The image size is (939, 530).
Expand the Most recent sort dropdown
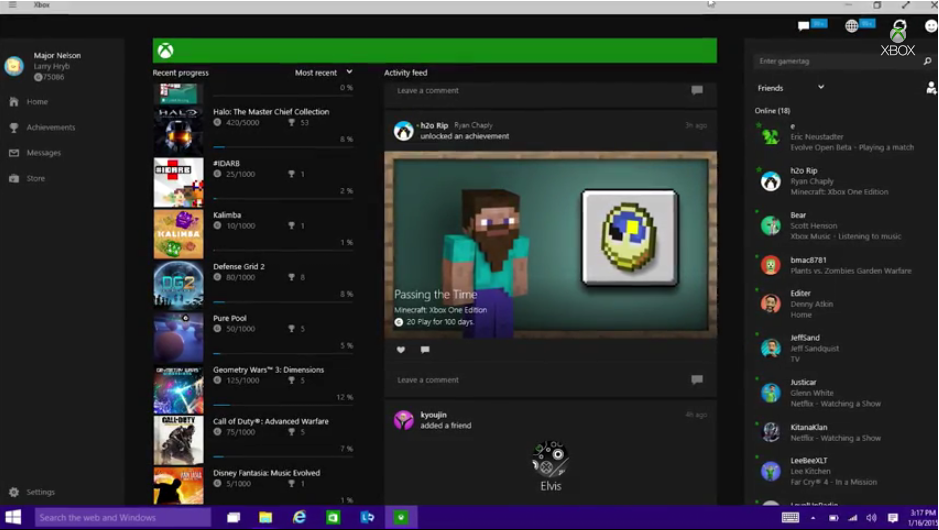[x=323, y=72]
